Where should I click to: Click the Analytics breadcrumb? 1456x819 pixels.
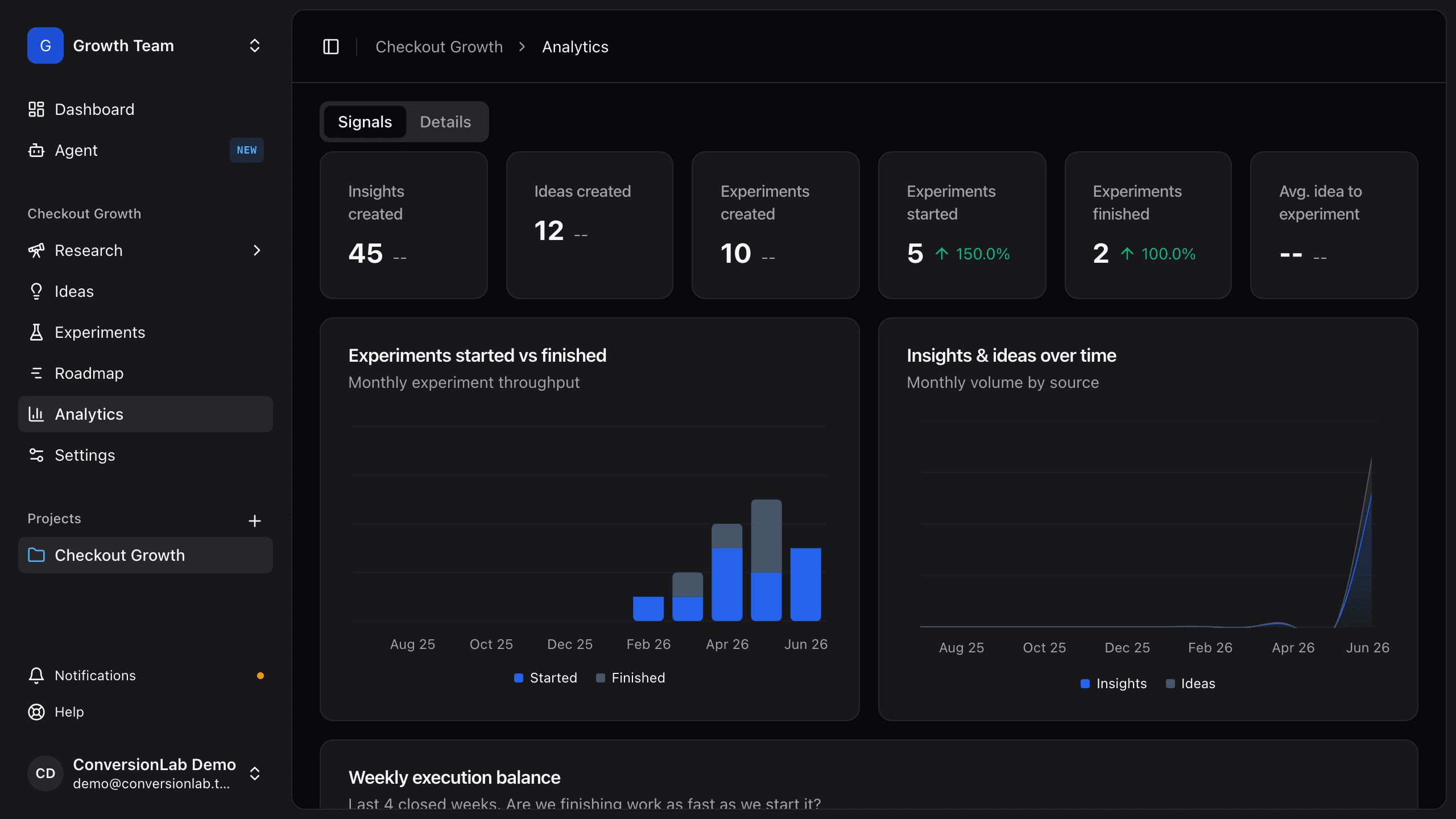(x=575, y=47)
